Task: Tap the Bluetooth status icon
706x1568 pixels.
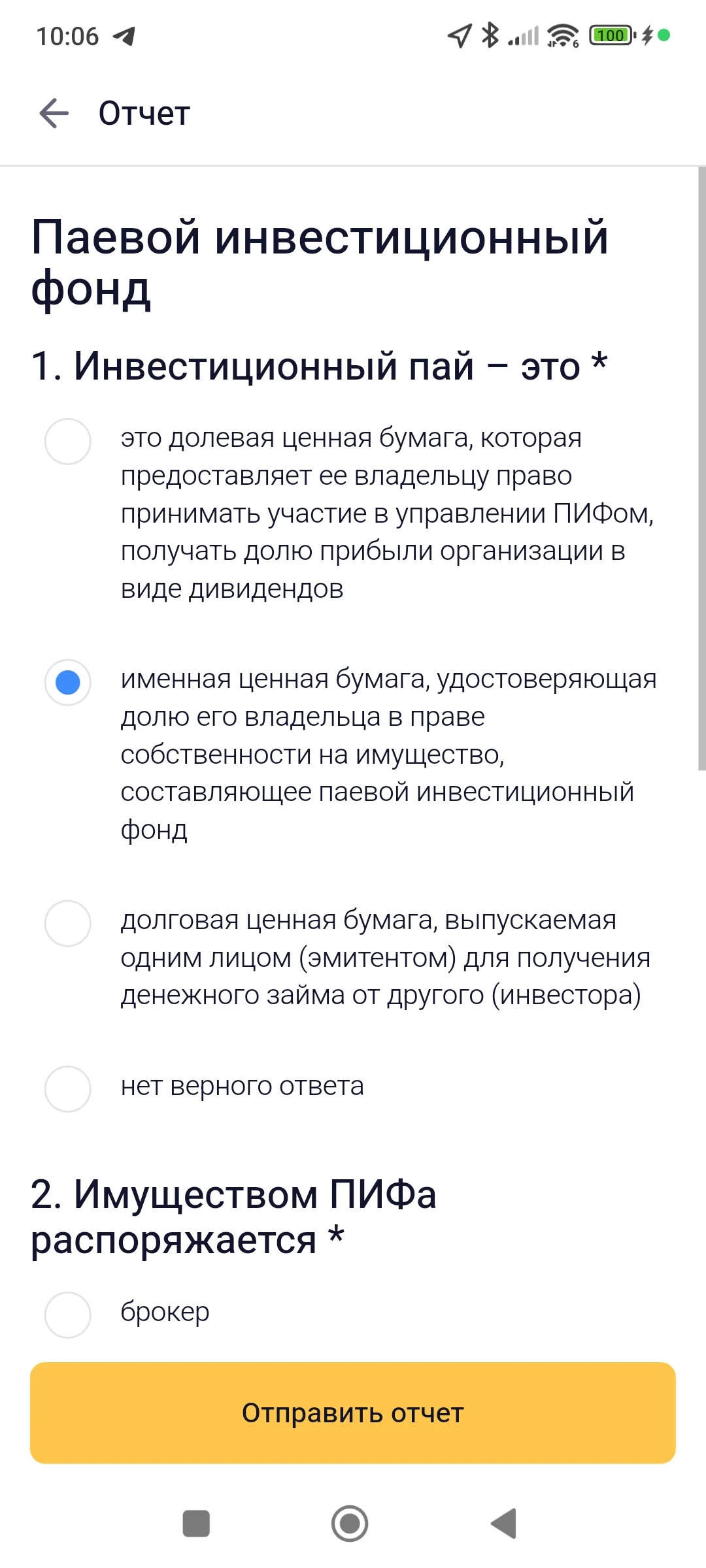Action: (490, 35)
